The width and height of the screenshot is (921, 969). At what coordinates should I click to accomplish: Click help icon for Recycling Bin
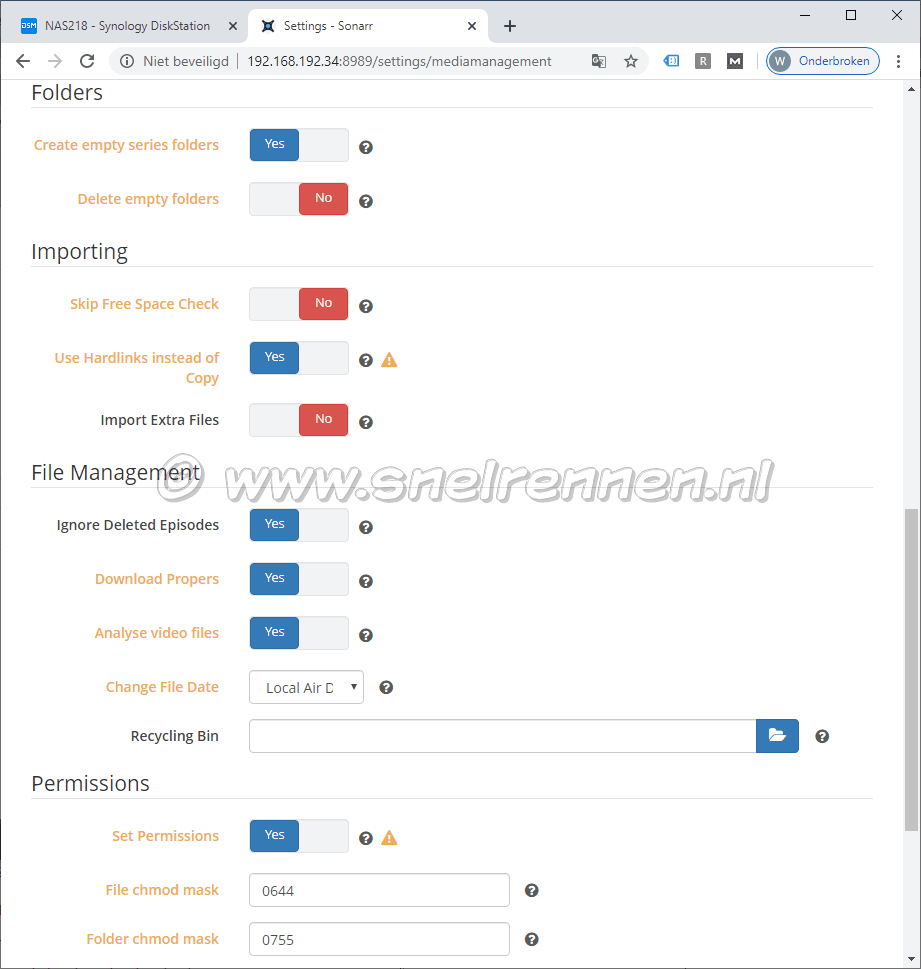coord(822,736)
